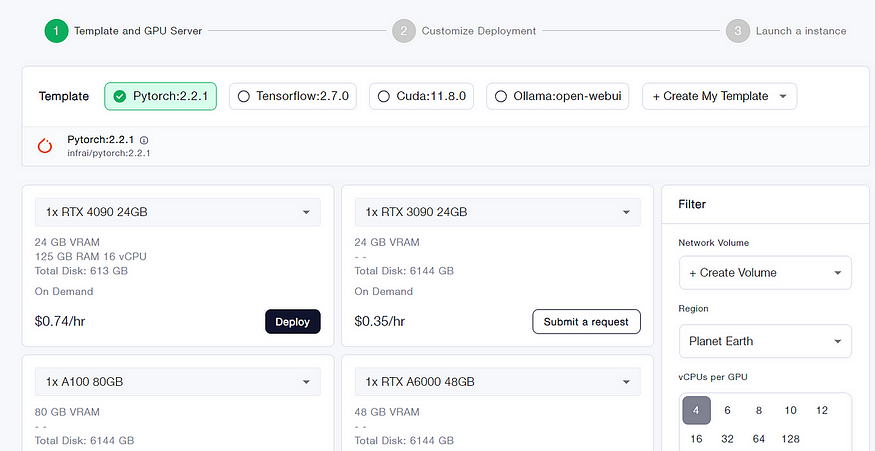875x451 pixels.
Task: Set vCPUs per GPU to 16
Action: point(696,439)
